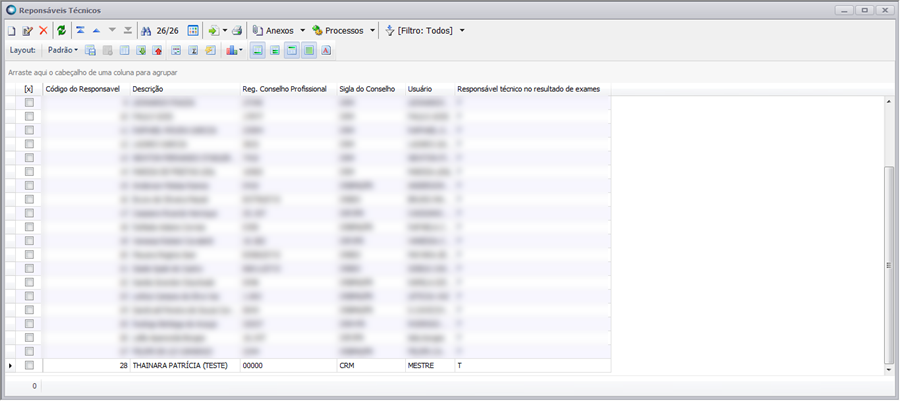900x401 pixels.
Task: Go to the next record with the gray down arrow
Action: point(112,30)
